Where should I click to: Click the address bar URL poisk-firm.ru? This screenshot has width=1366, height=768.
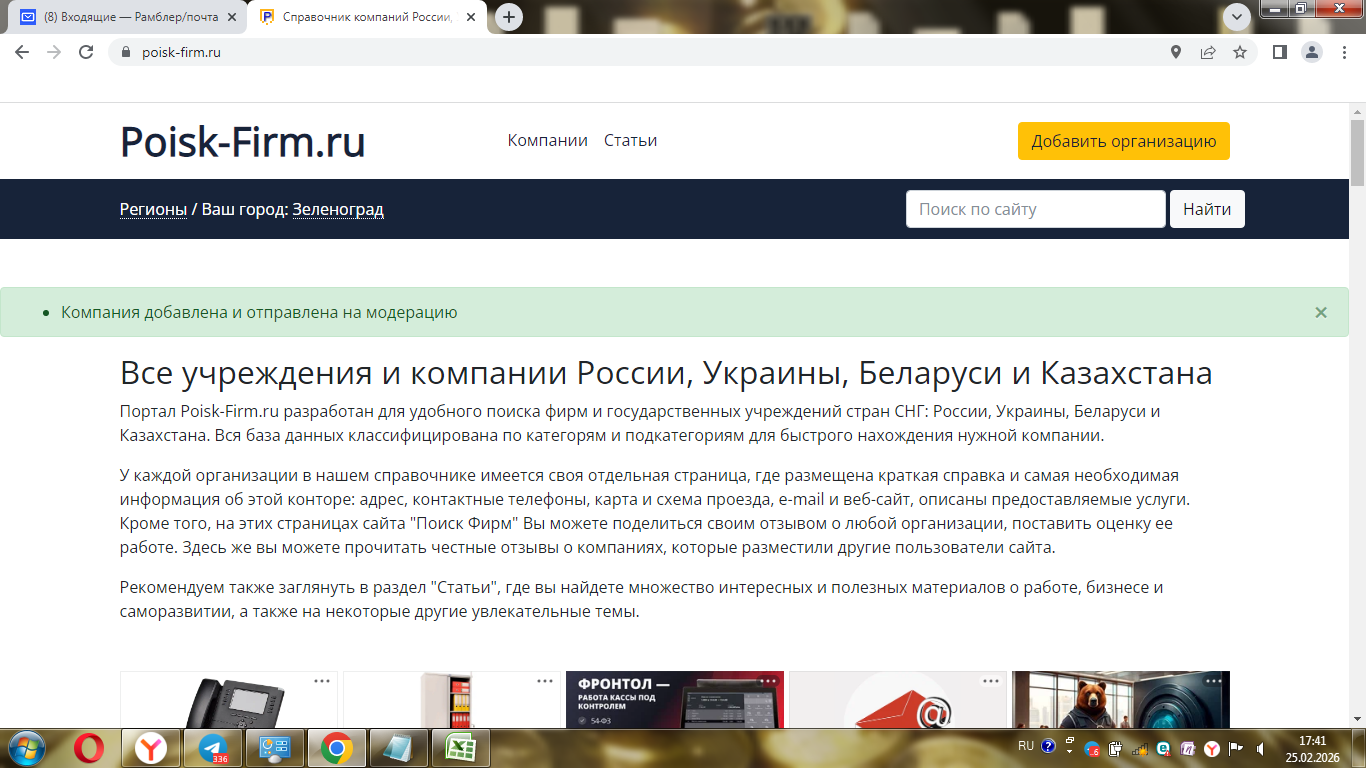coord(181,52)
